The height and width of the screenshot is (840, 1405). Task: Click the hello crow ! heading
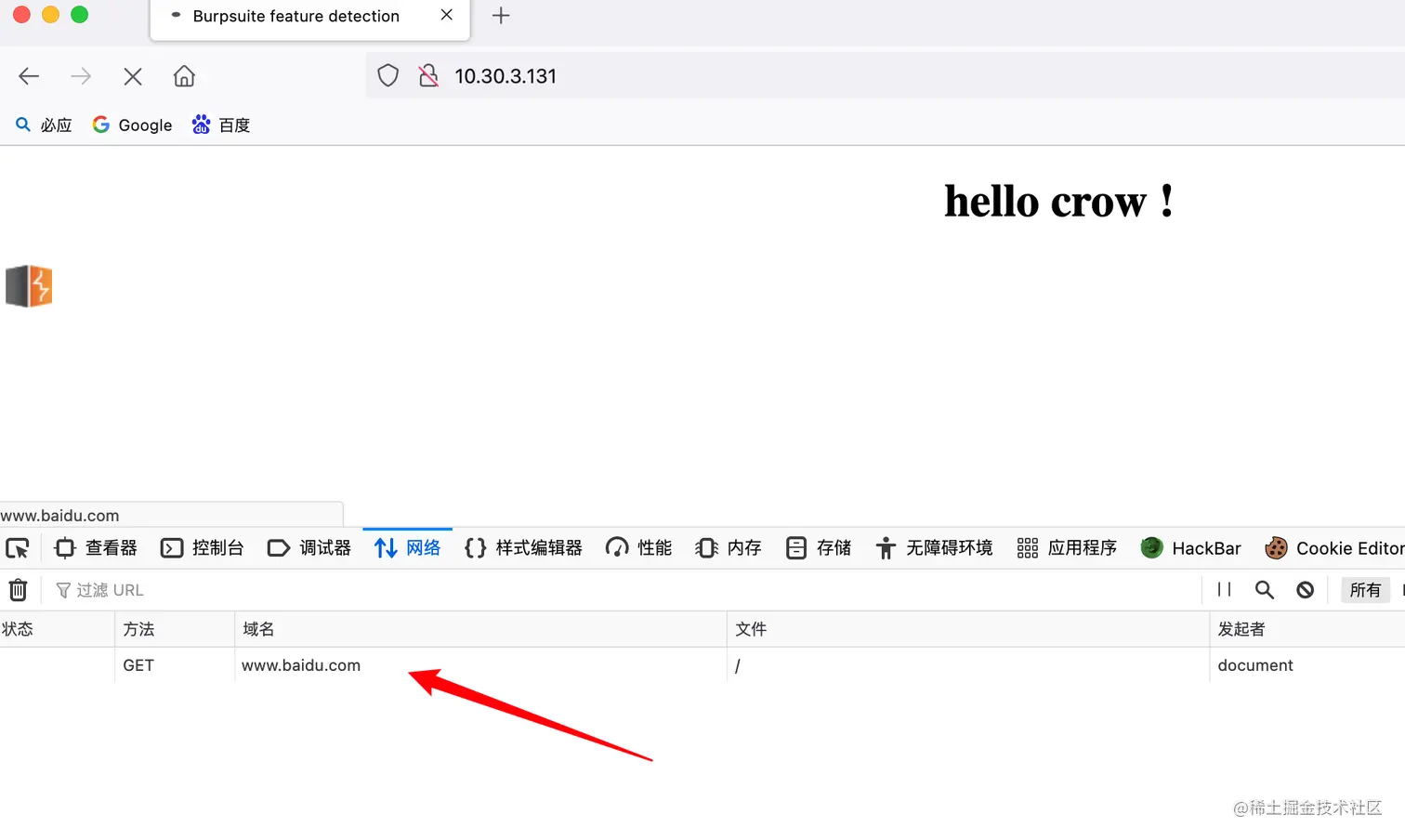point(1058,201)
